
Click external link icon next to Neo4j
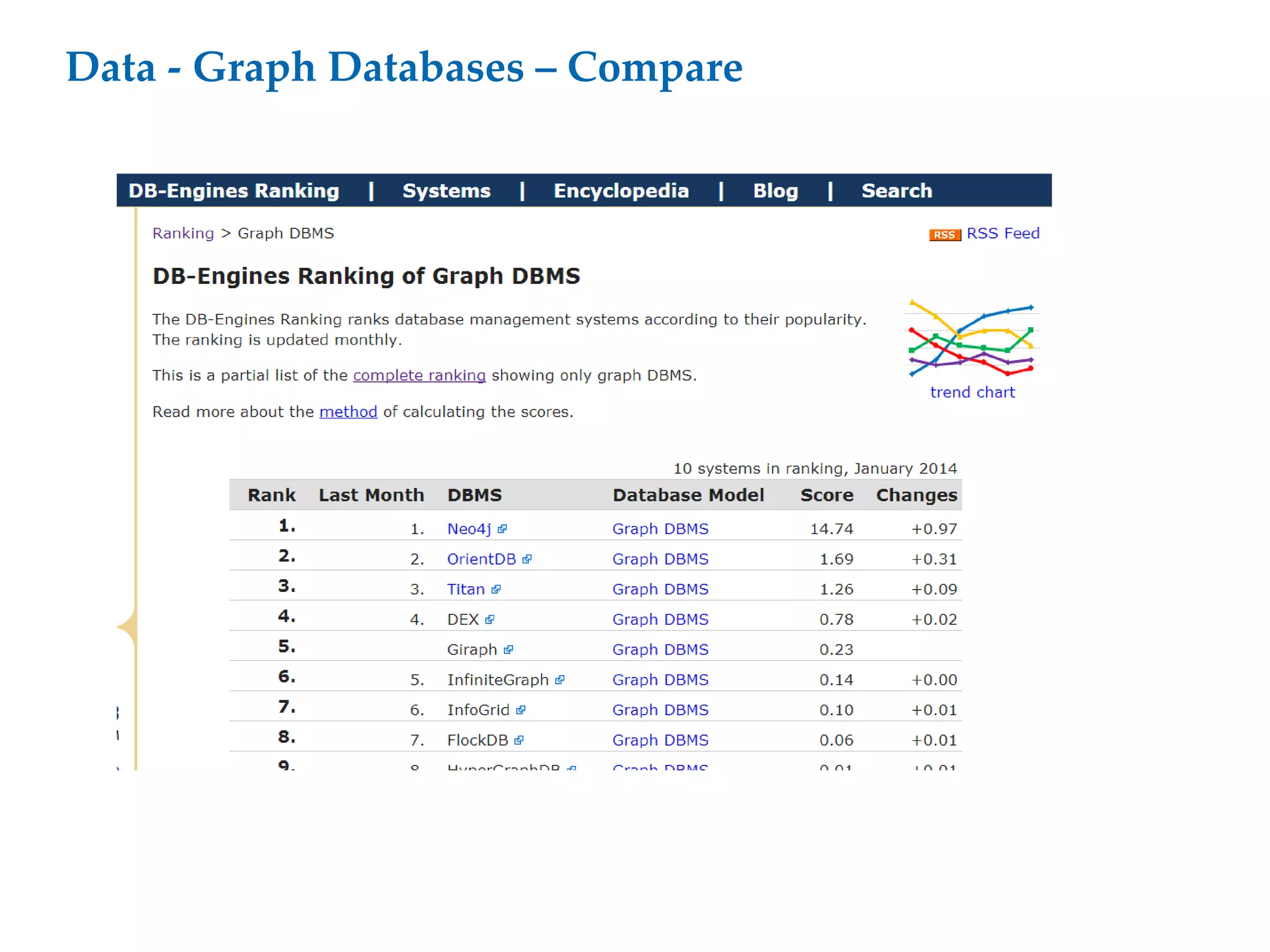(502, 529)
